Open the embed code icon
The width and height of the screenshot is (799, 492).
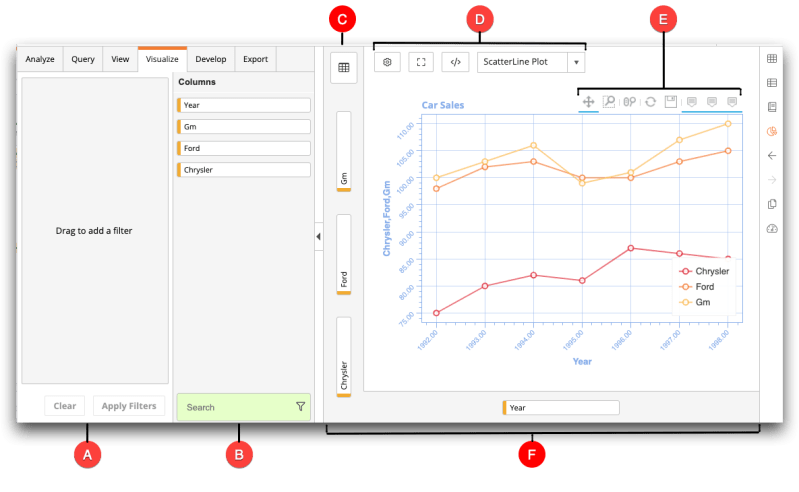point(455,62)
